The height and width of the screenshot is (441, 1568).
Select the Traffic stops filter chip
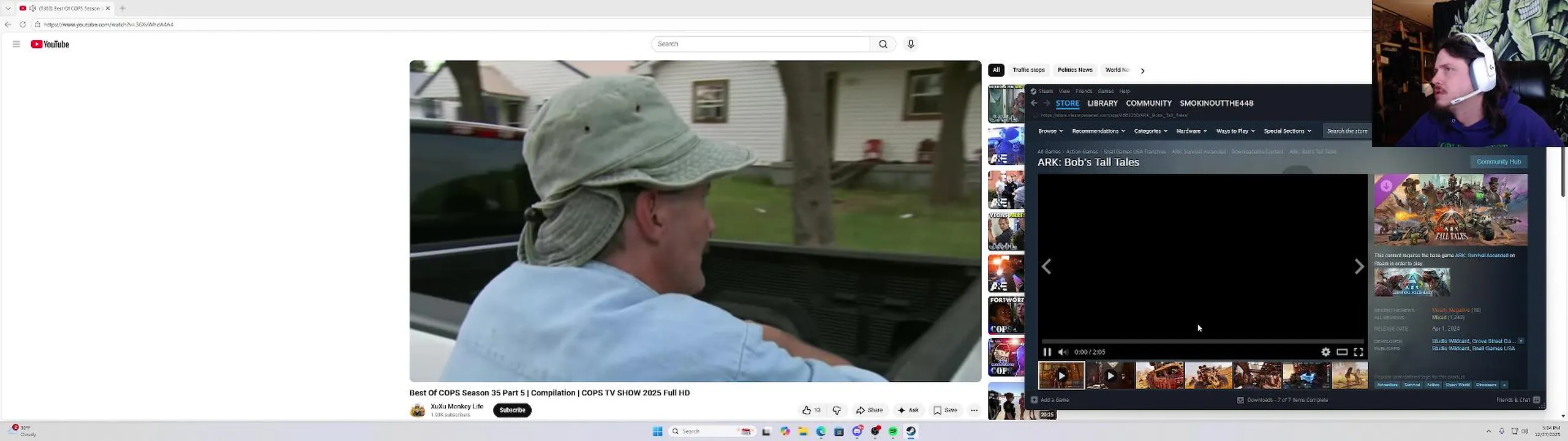point(1028,70)
